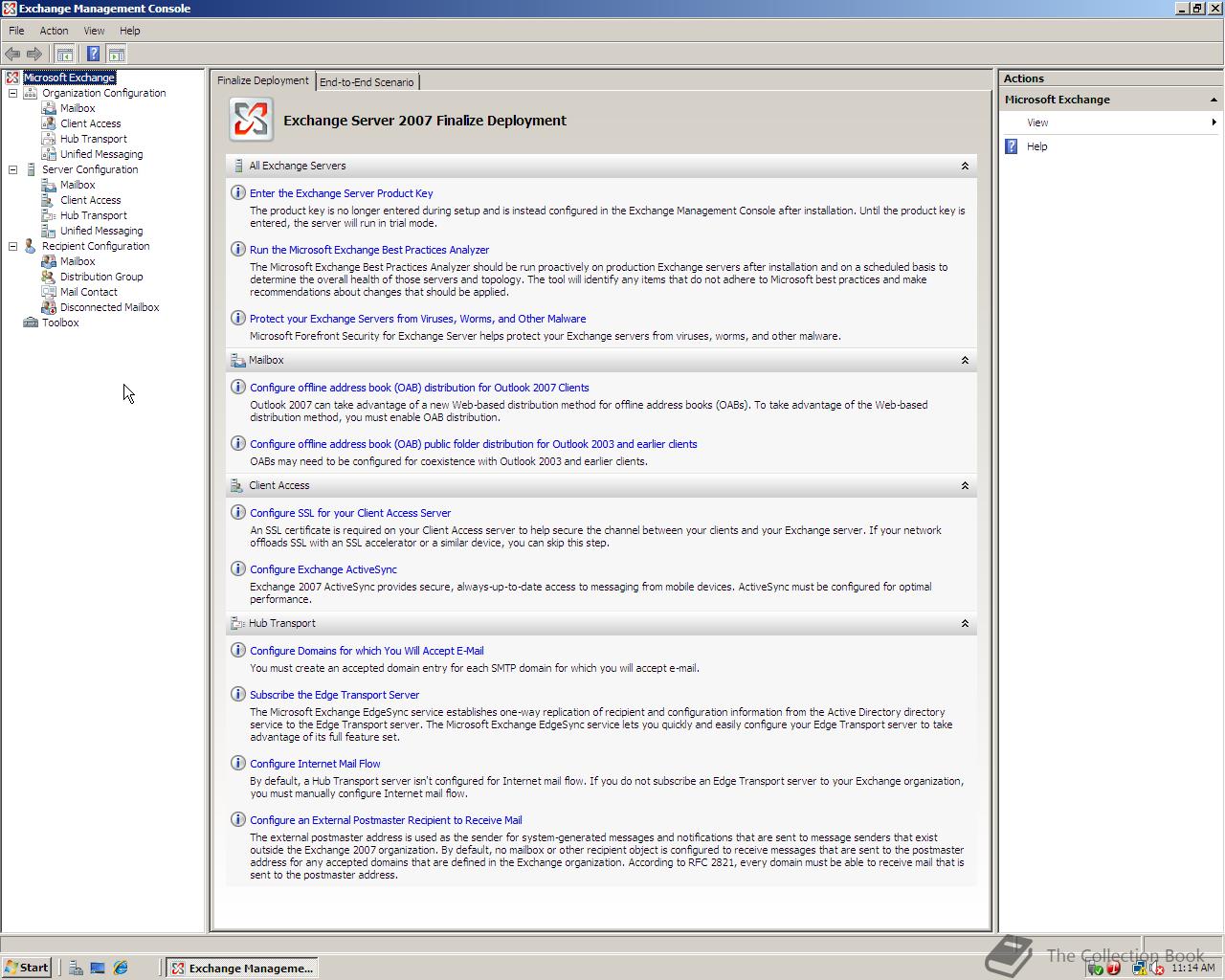Collapse the Recipient Configuration tree branch
The width and height of the screenshot is (1225, 980).
click(x=13, y=246)
